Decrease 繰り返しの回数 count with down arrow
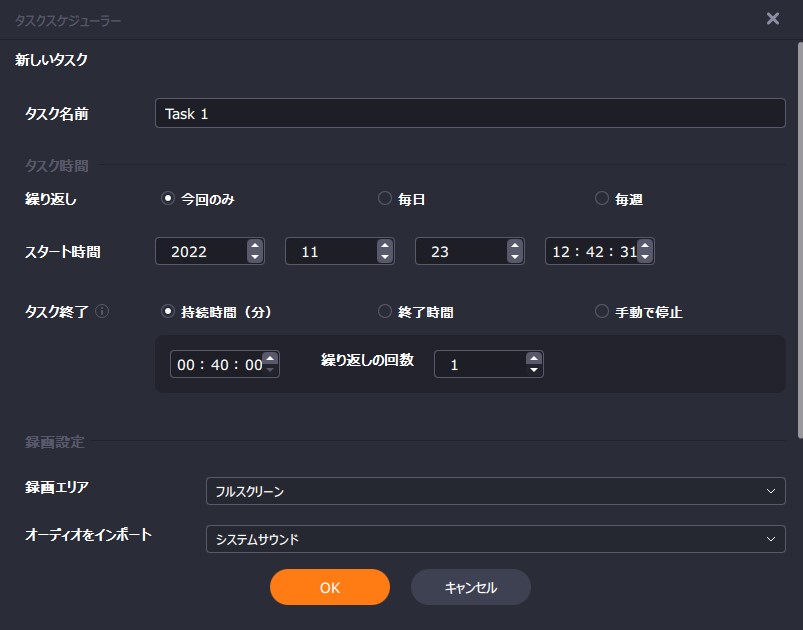 pyautogui.click(x=534, y=370)
